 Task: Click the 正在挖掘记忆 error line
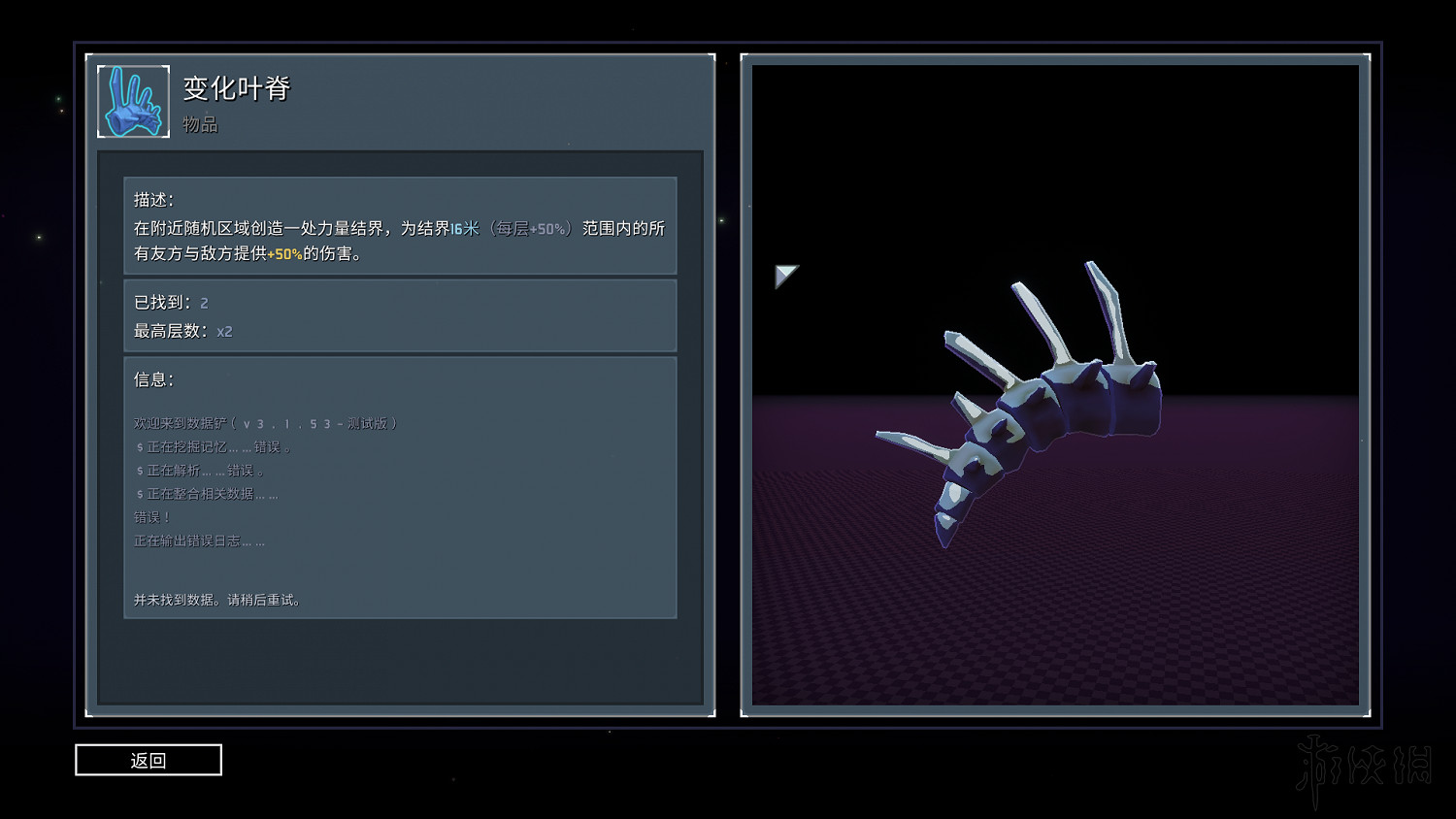pyautogui.click(x=214, y=447)
